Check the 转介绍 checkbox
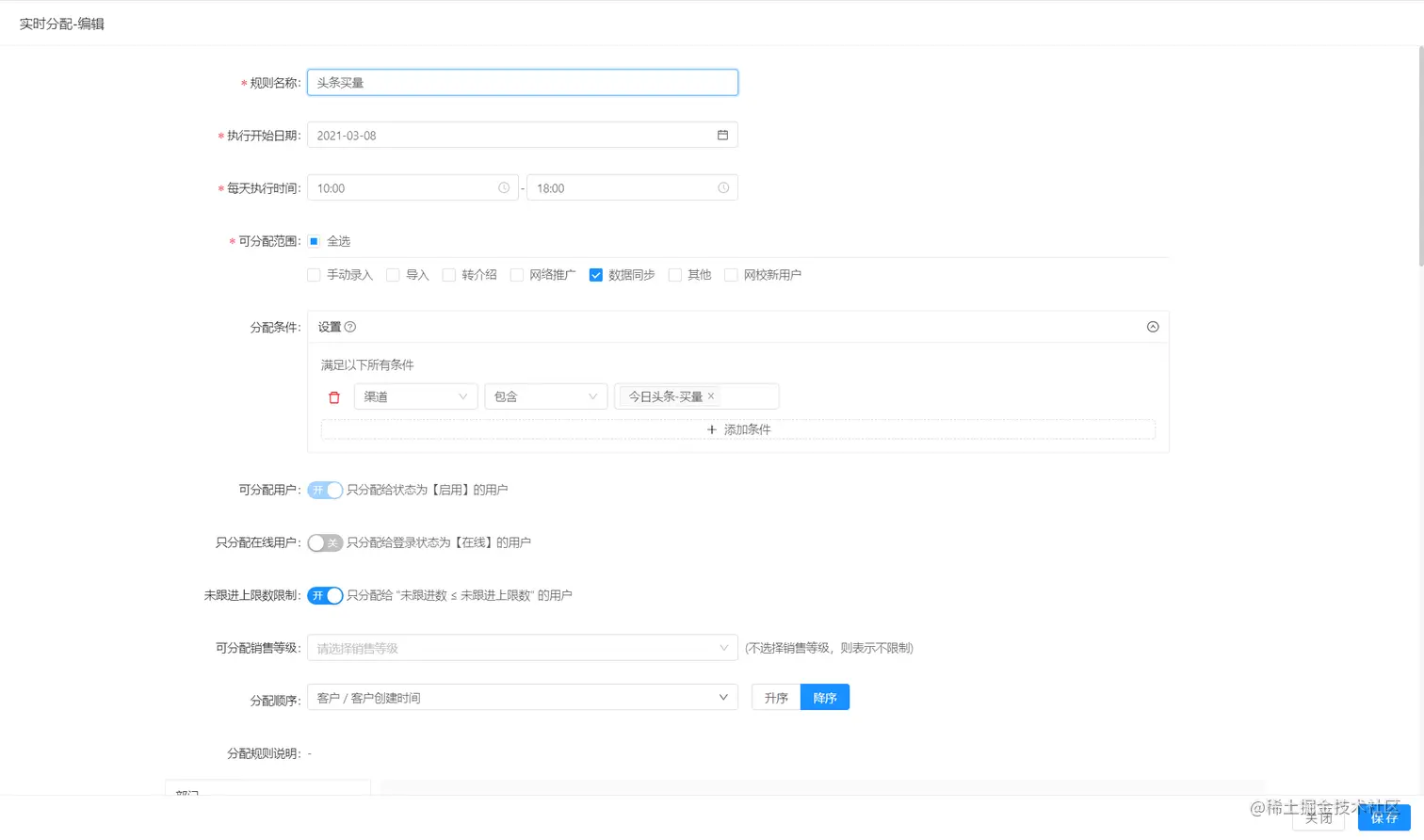The width and height of the screenshot is (1424, 840). 449,275
